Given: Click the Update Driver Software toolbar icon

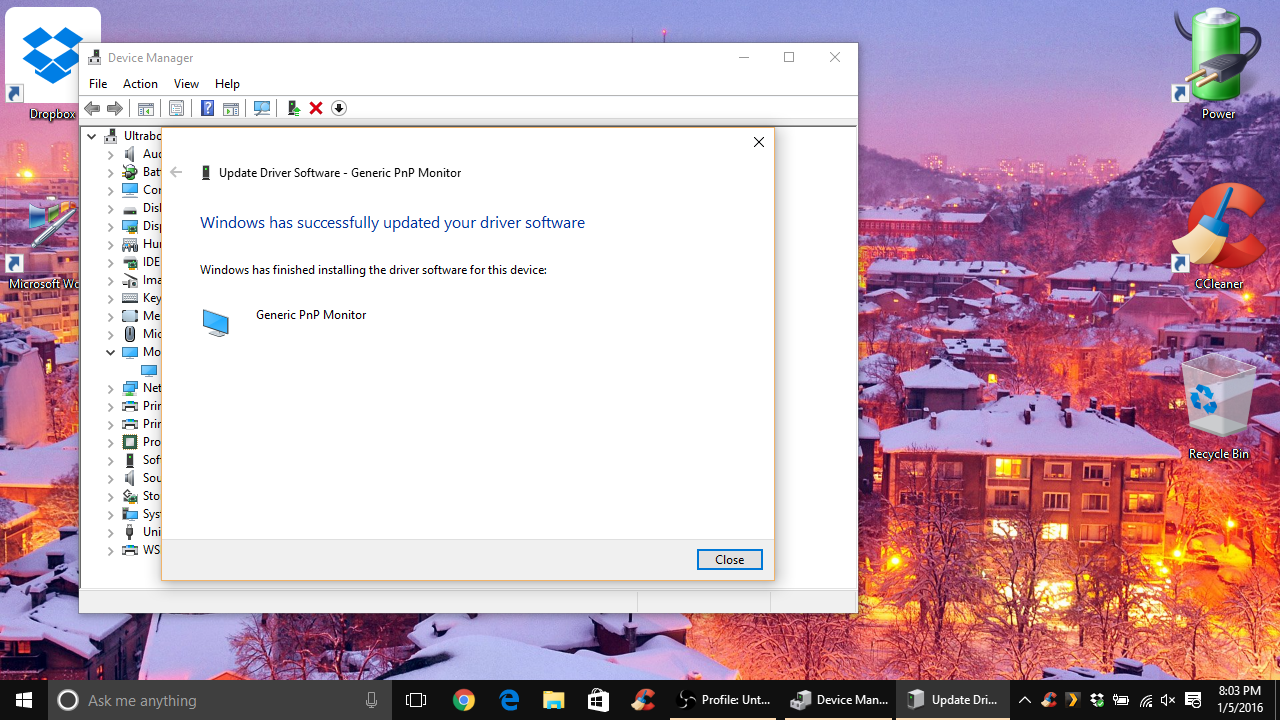Looking at the screenshot, I should pyautogui.click(x=293, y=108).
